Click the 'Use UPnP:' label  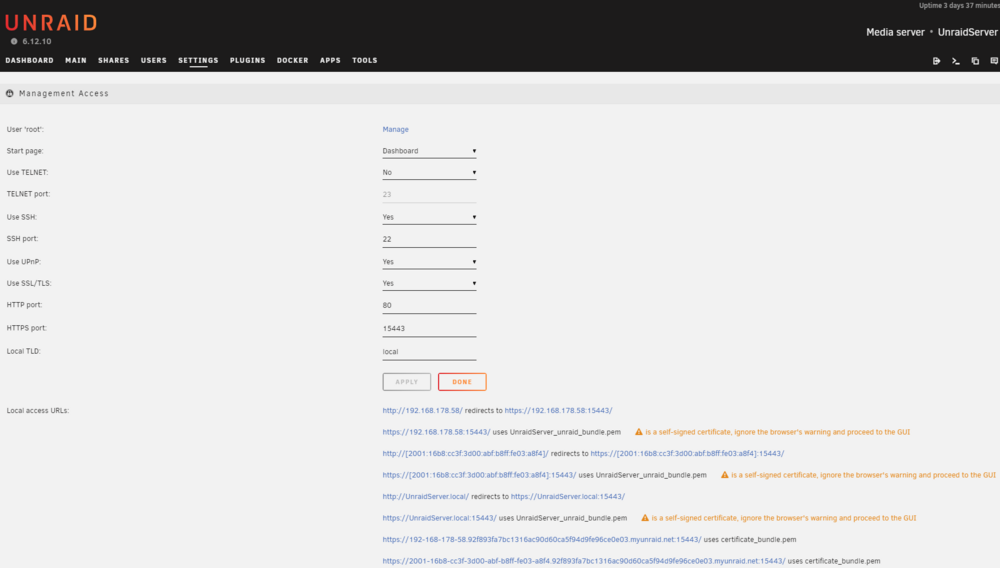coord(24,261)
